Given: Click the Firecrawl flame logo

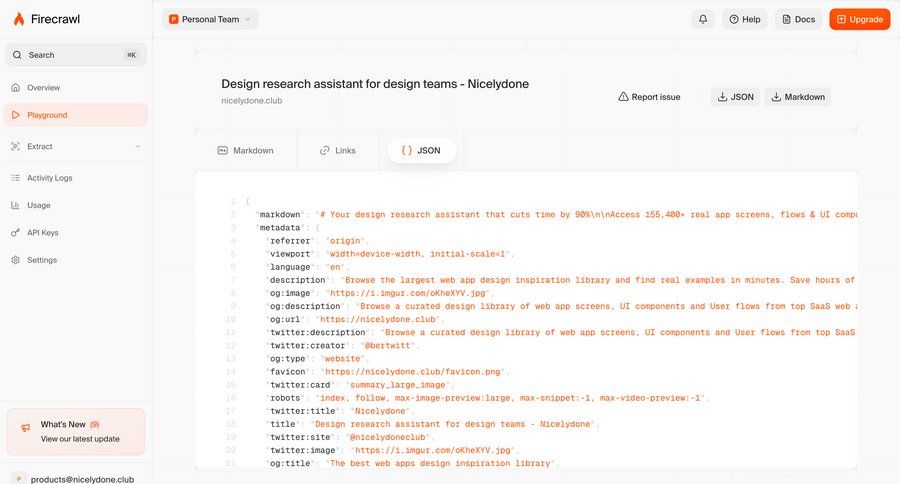Looking at the screenshot, I should (18, 19).
